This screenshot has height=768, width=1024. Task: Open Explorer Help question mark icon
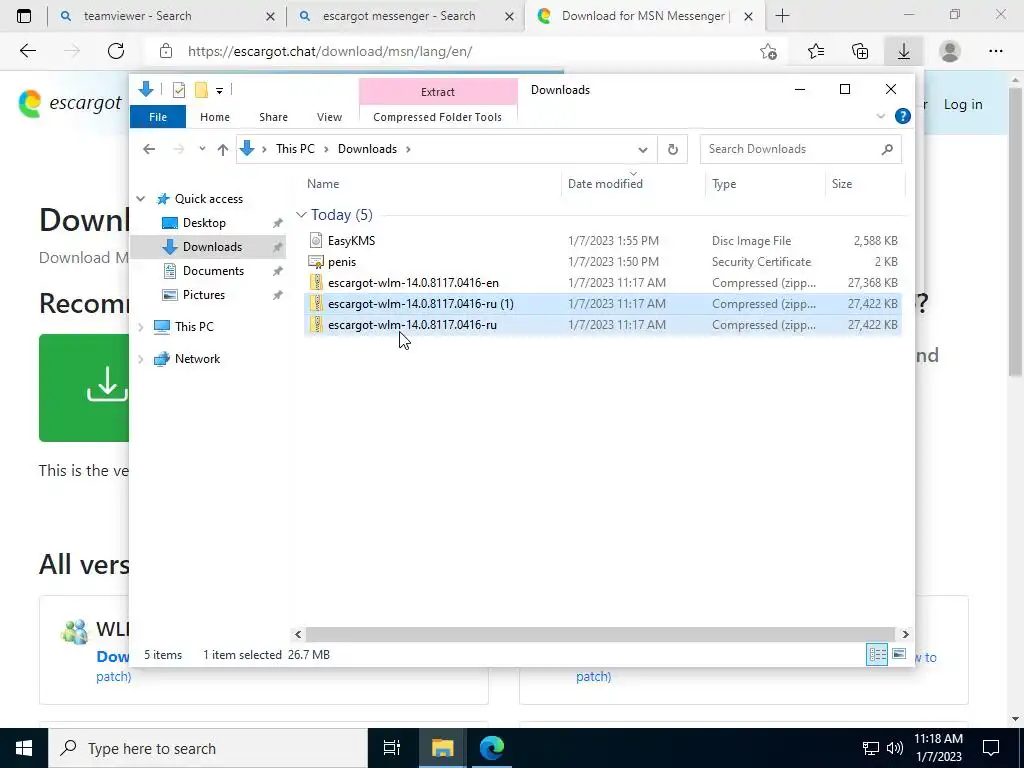[x=903, y=116]
